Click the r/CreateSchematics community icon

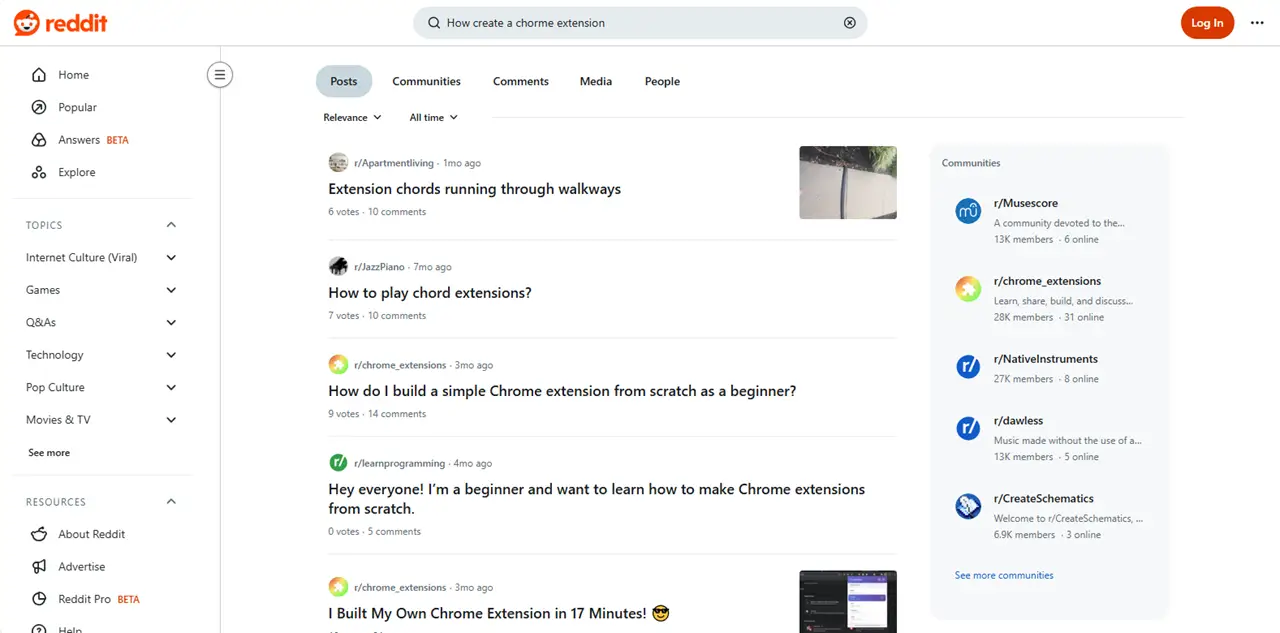(x=968, y=507)
